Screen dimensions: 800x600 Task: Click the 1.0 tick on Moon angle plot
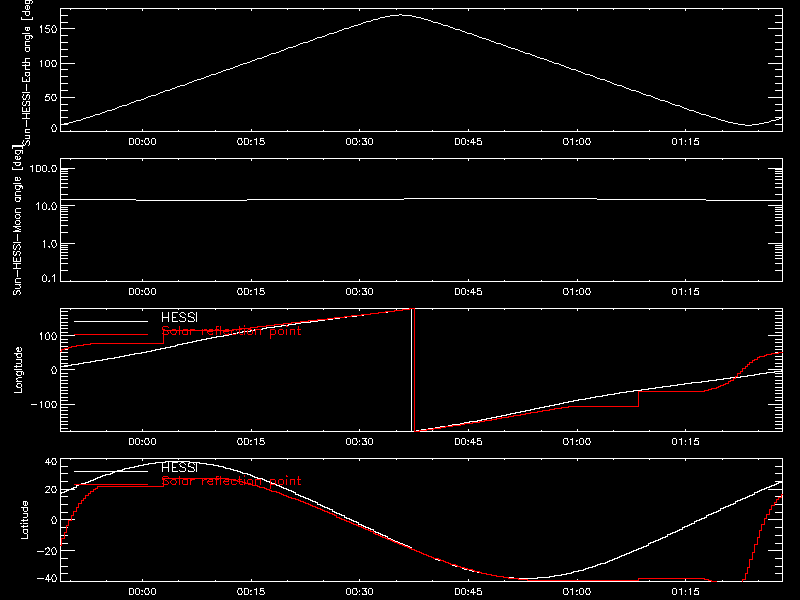(49, 244)
